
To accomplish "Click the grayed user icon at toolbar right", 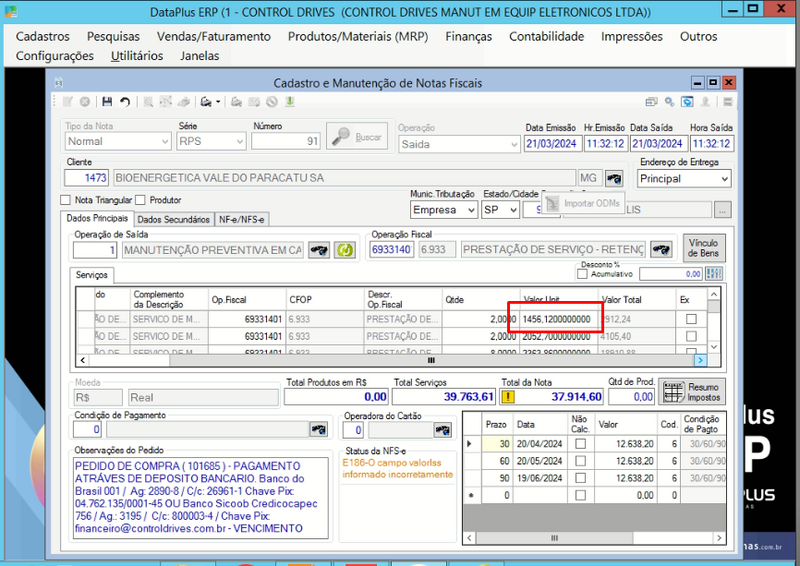I will click(705, 102).
